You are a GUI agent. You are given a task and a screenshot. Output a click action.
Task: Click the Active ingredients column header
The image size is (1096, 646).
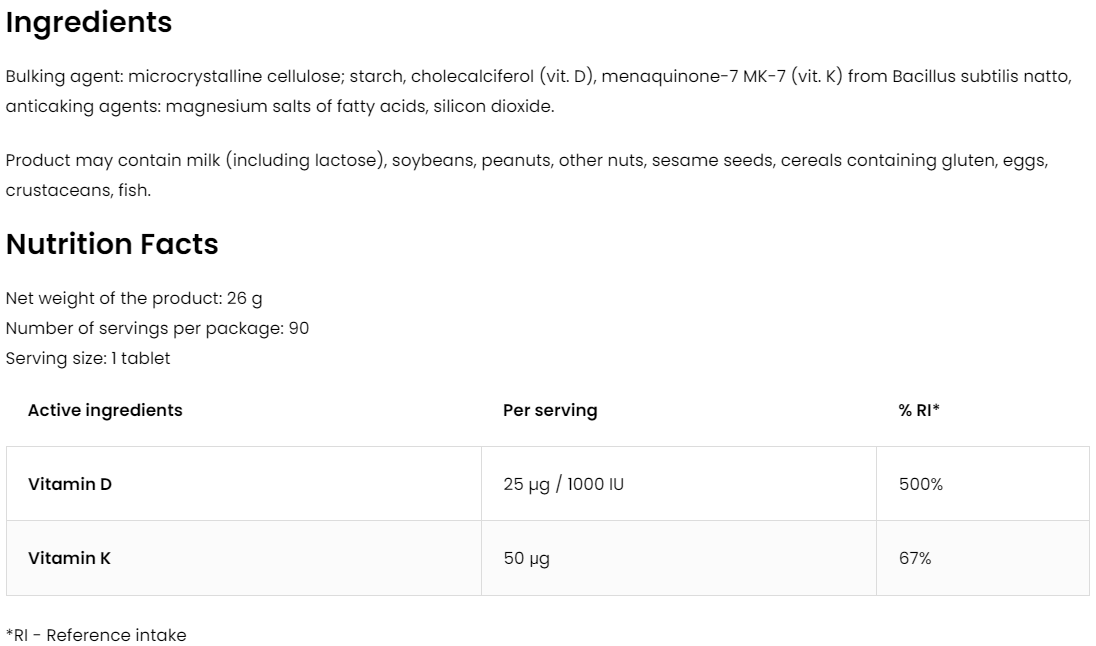click(x=105, y=410)
